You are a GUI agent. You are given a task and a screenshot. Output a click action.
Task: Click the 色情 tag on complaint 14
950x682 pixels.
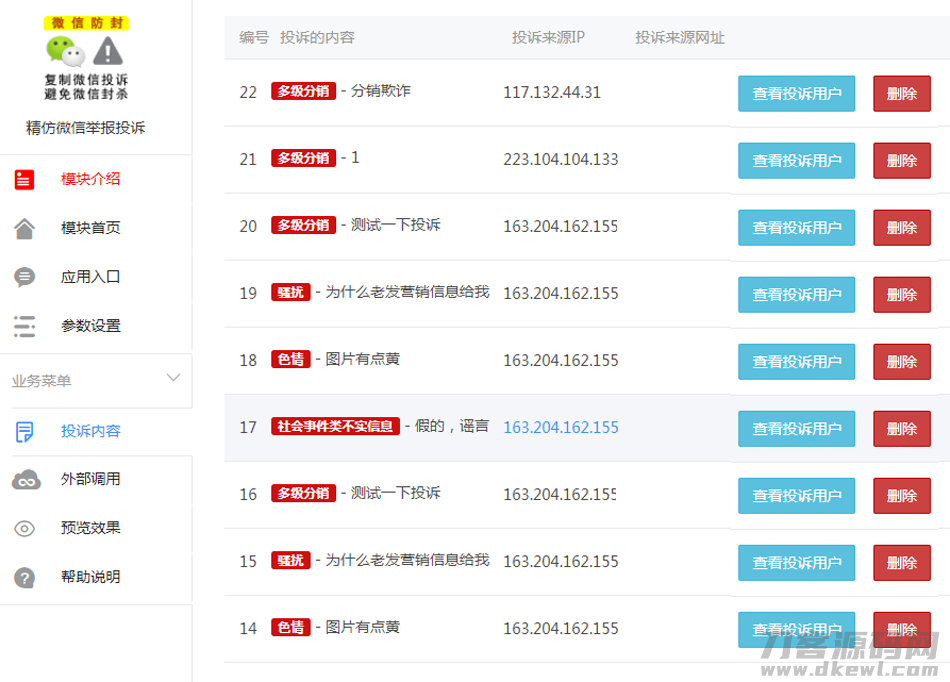pos(290,628)
